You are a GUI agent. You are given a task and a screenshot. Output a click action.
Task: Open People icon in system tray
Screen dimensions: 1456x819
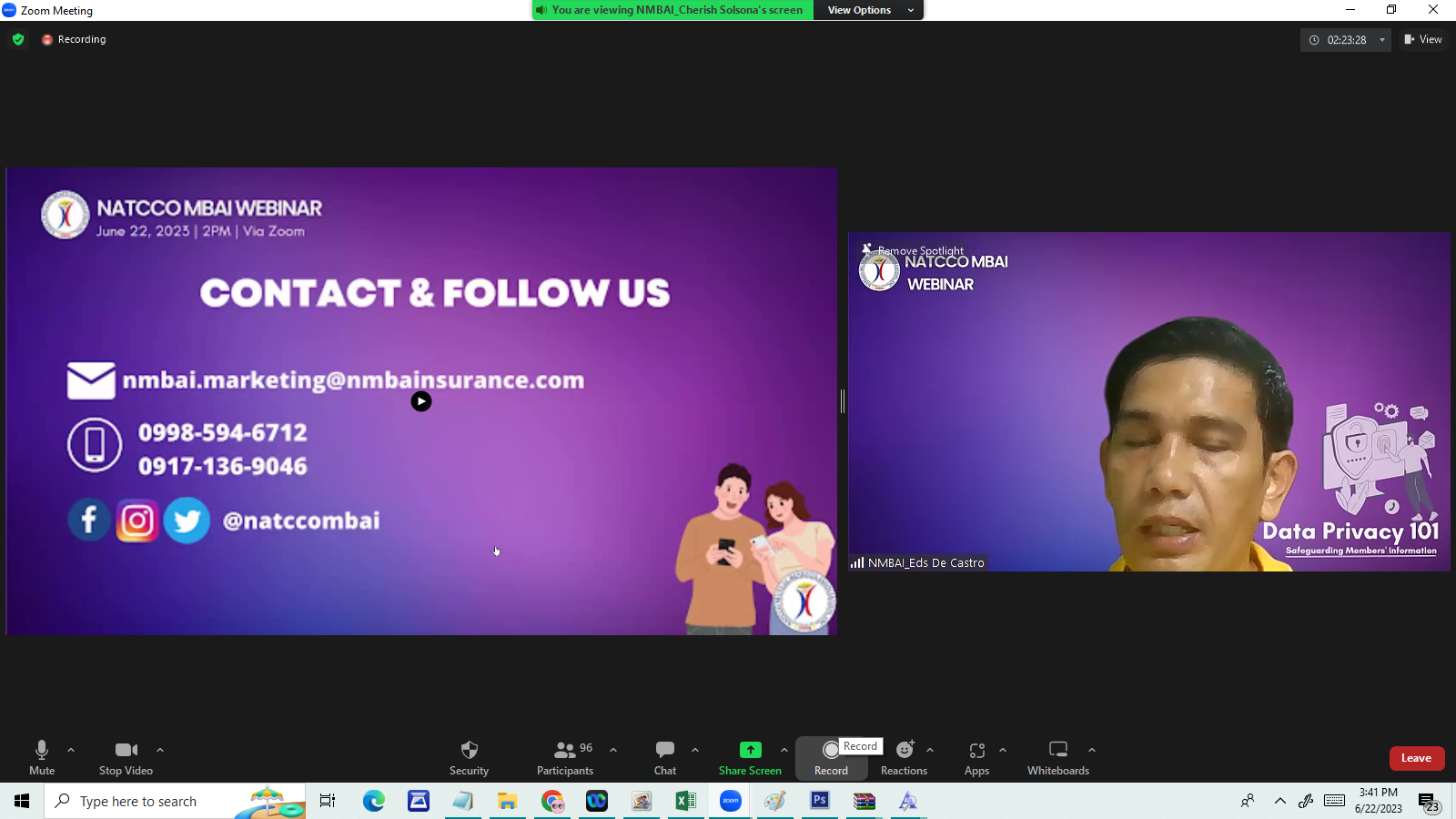click(x=1248, y=801)
